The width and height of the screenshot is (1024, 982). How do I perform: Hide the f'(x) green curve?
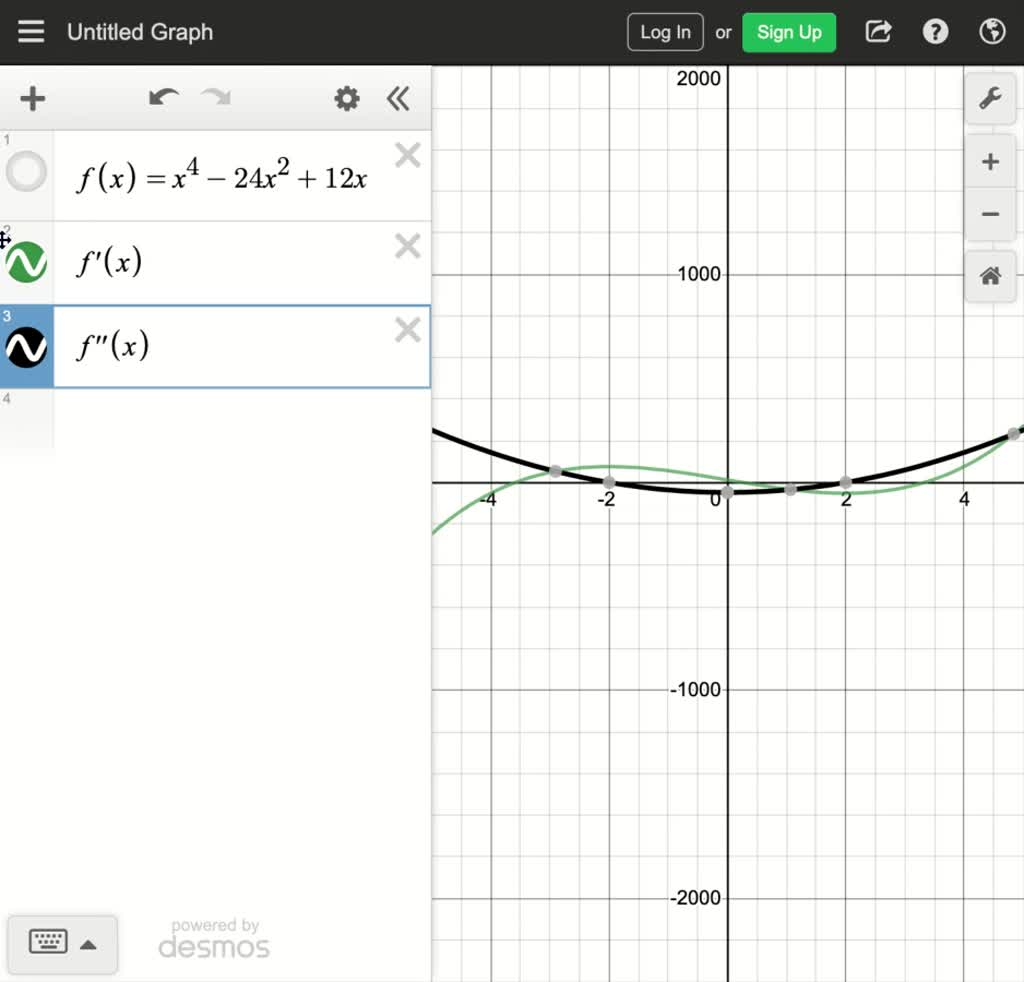coord(26,261)
